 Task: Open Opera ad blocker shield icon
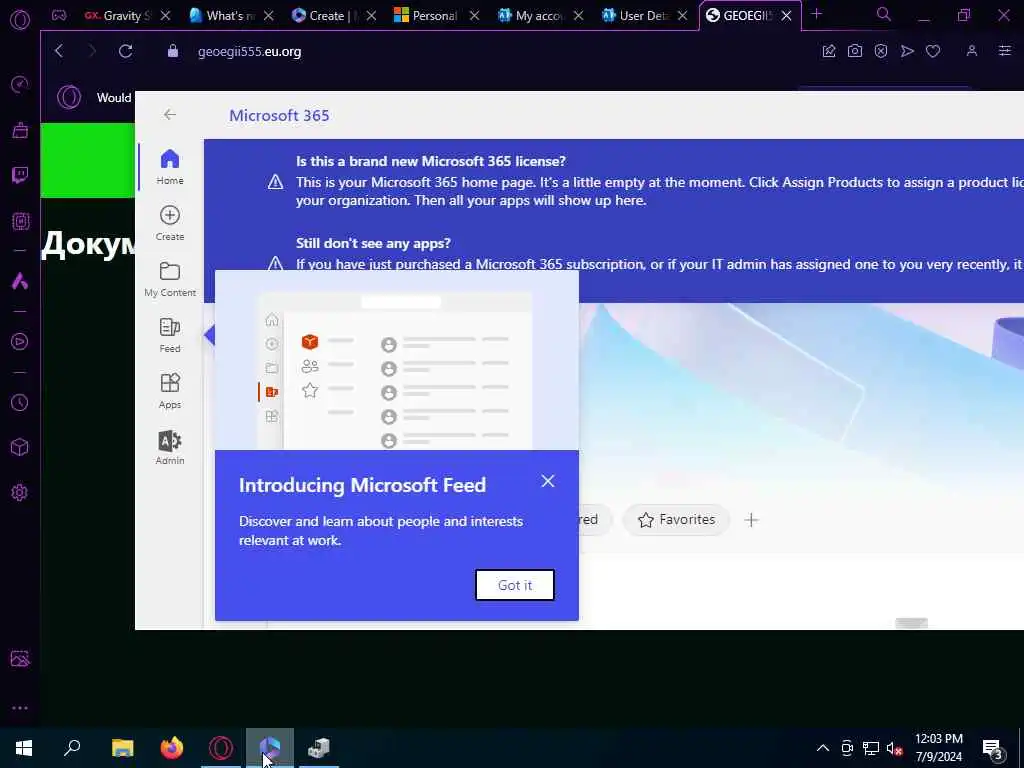pos(881,51)
